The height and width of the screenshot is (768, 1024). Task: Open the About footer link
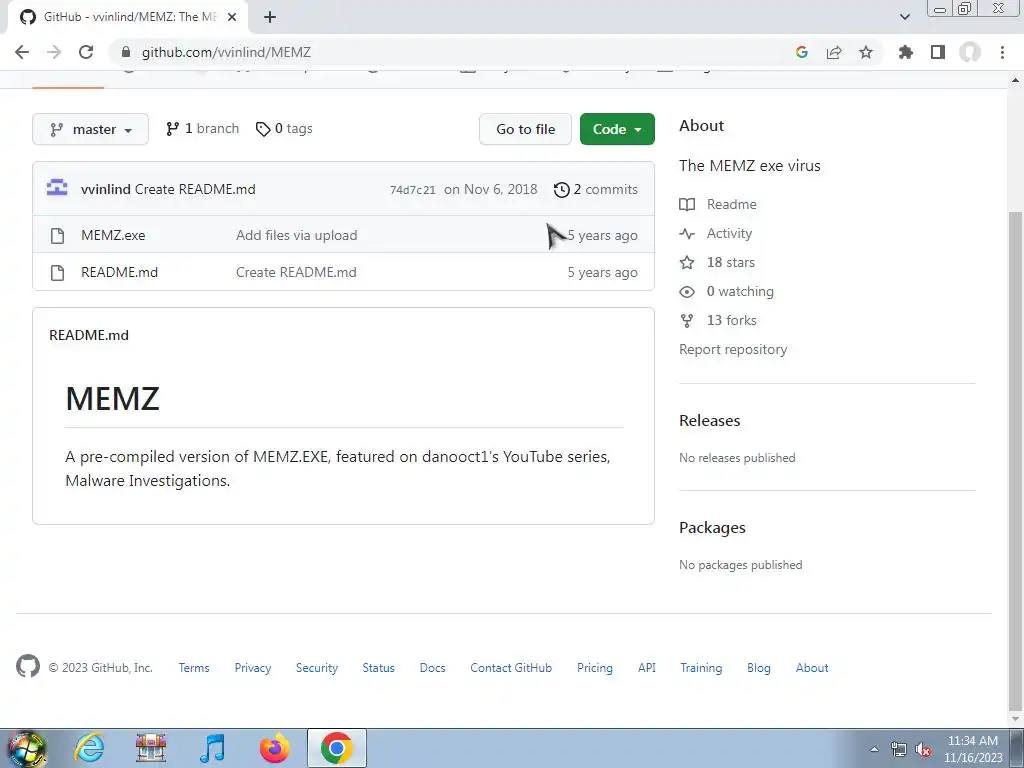tap(812, 668)
